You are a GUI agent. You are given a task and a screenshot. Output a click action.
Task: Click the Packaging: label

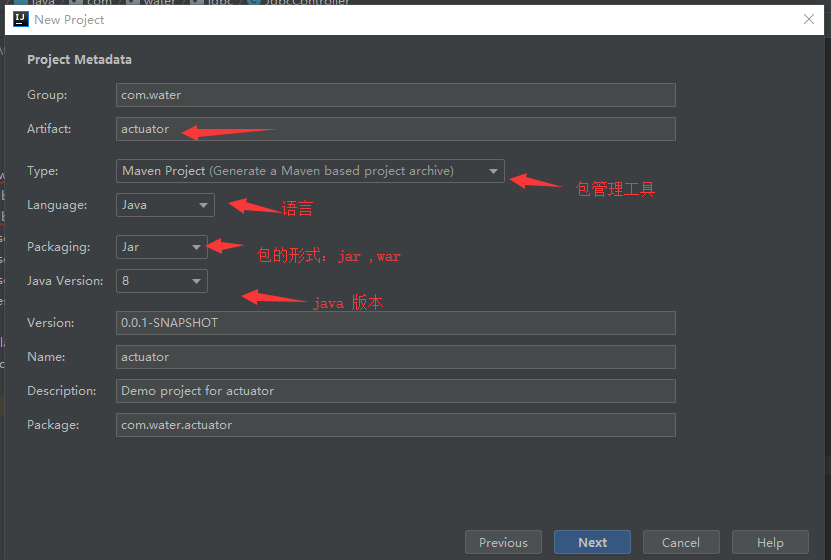click(58, 247)
